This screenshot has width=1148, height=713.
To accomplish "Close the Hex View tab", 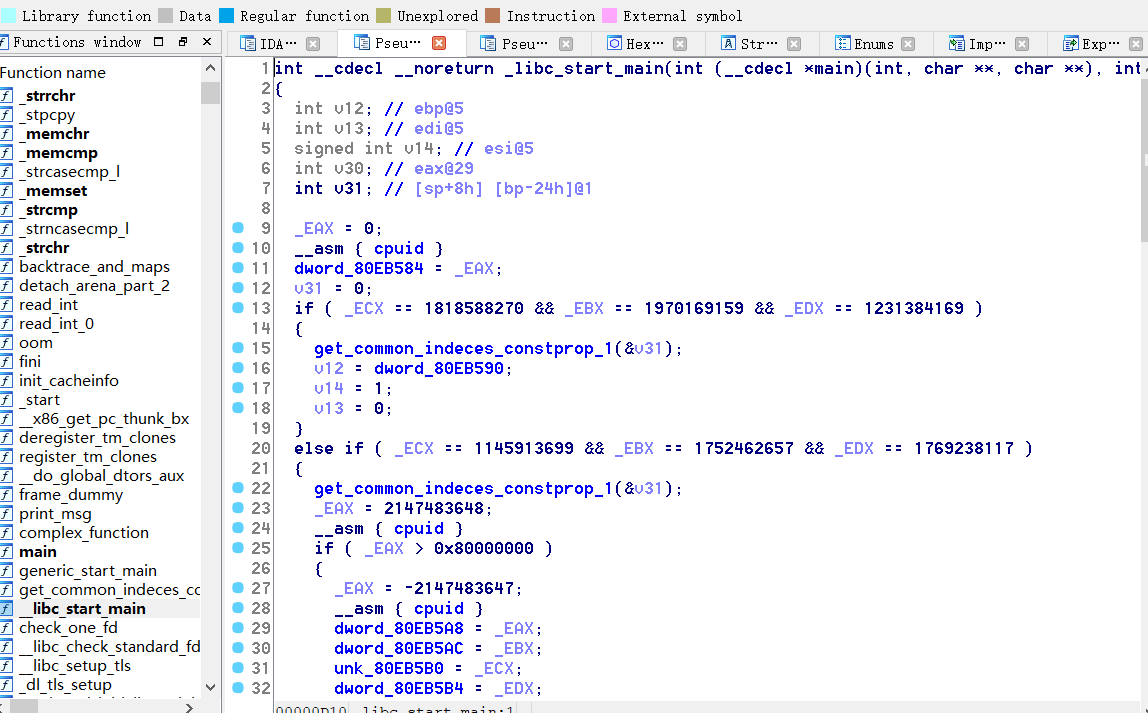I will (680, 44).
